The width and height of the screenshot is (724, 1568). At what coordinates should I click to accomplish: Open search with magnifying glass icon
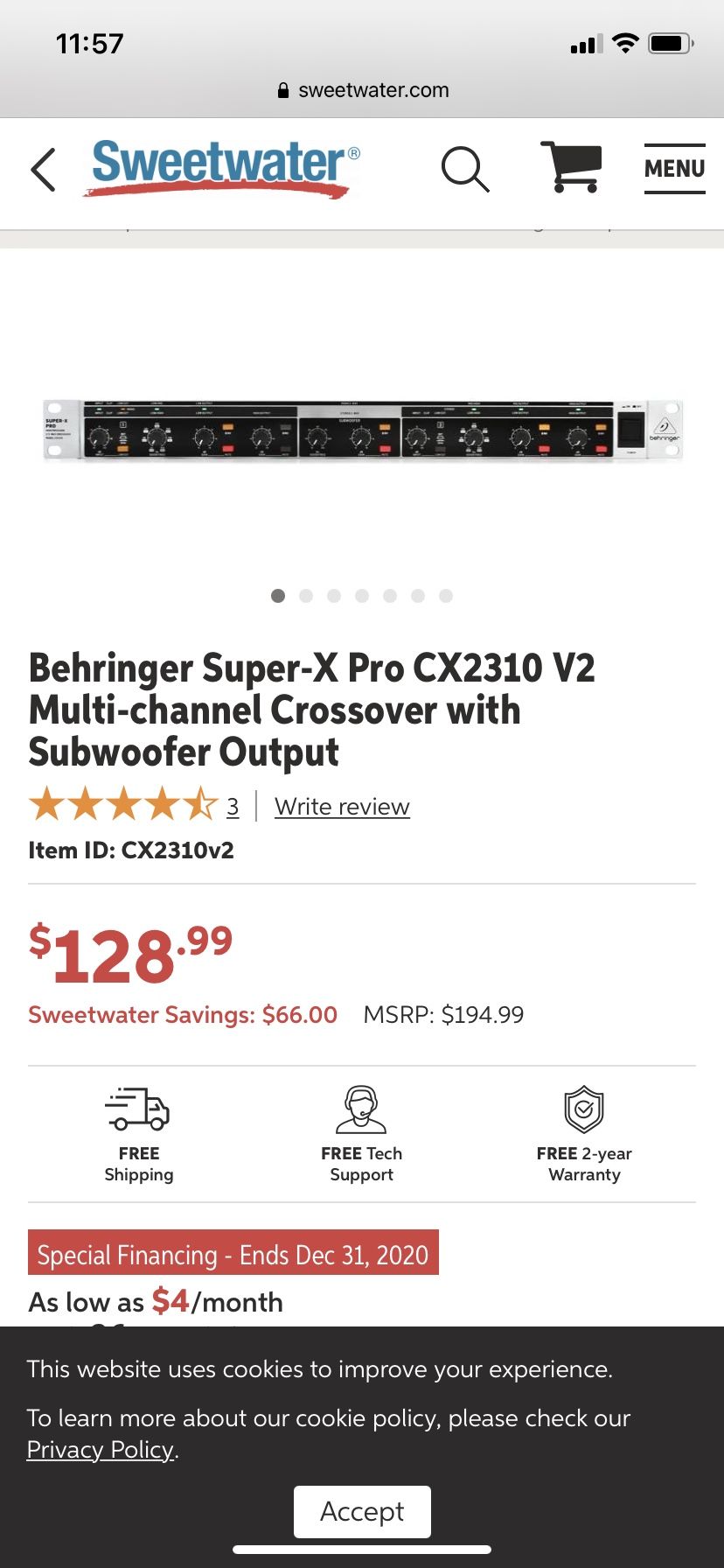pos(464,168)
